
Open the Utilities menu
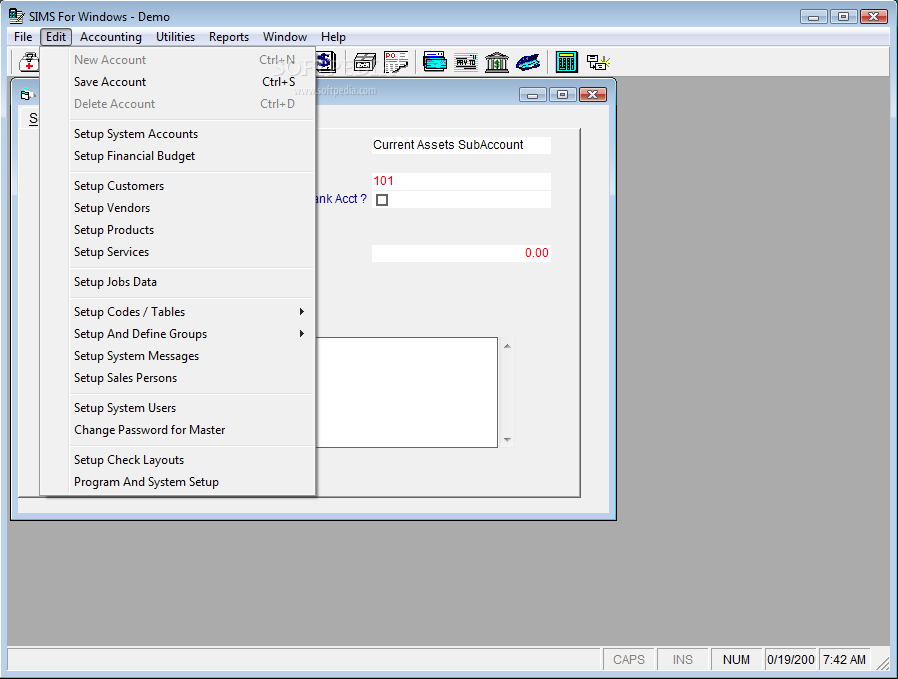tap(175, 37)
